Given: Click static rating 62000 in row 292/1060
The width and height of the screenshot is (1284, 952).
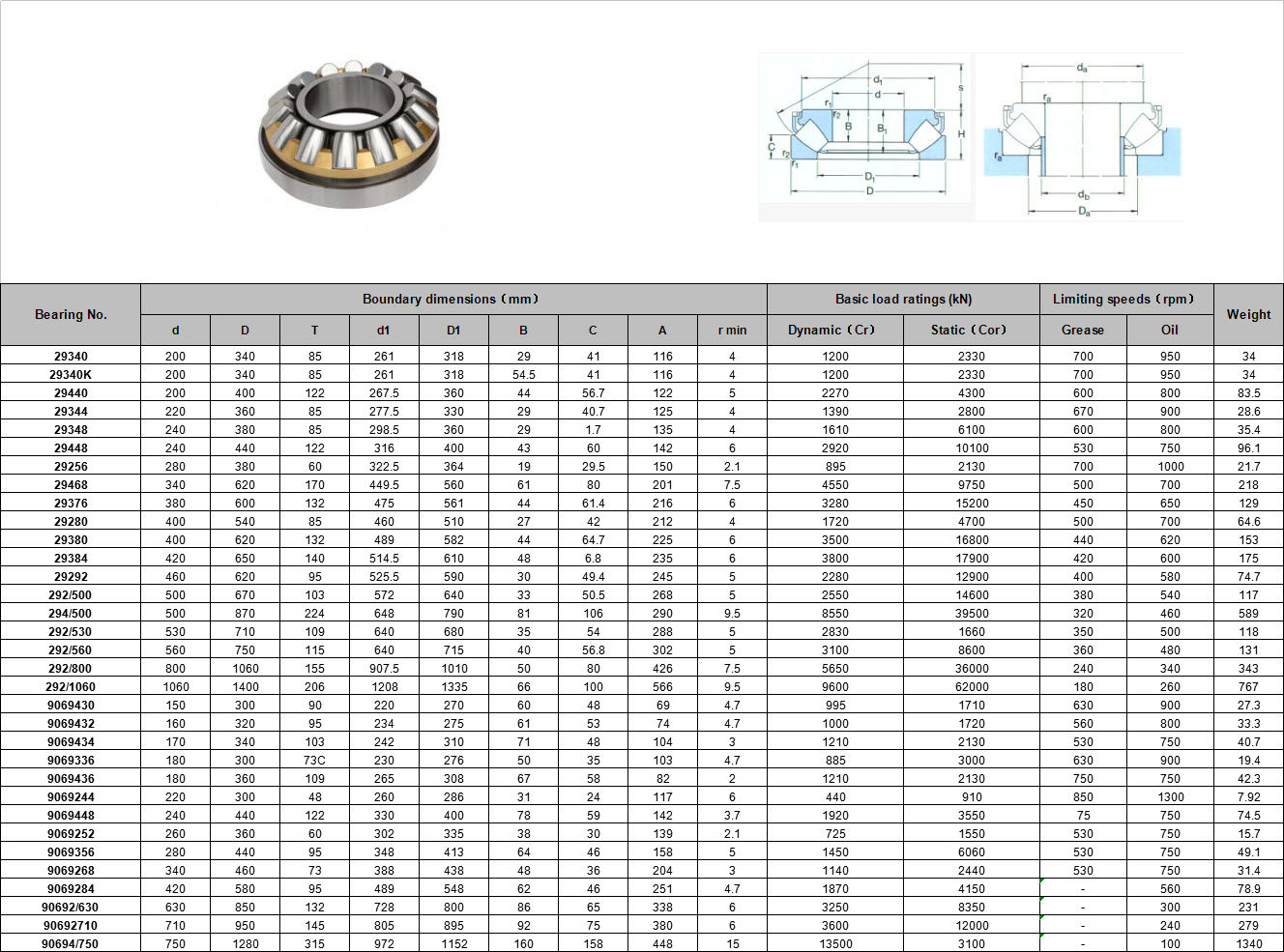Looking at the screenshot, I should tap(972, 687).
